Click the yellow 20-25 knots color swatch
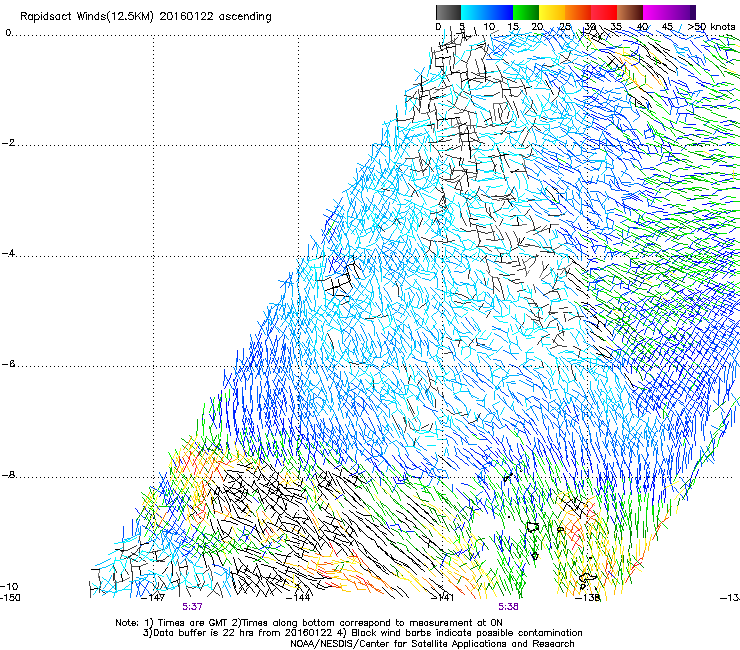The width and height of the screenshot is (740, 650). click(x=552, y=12)
